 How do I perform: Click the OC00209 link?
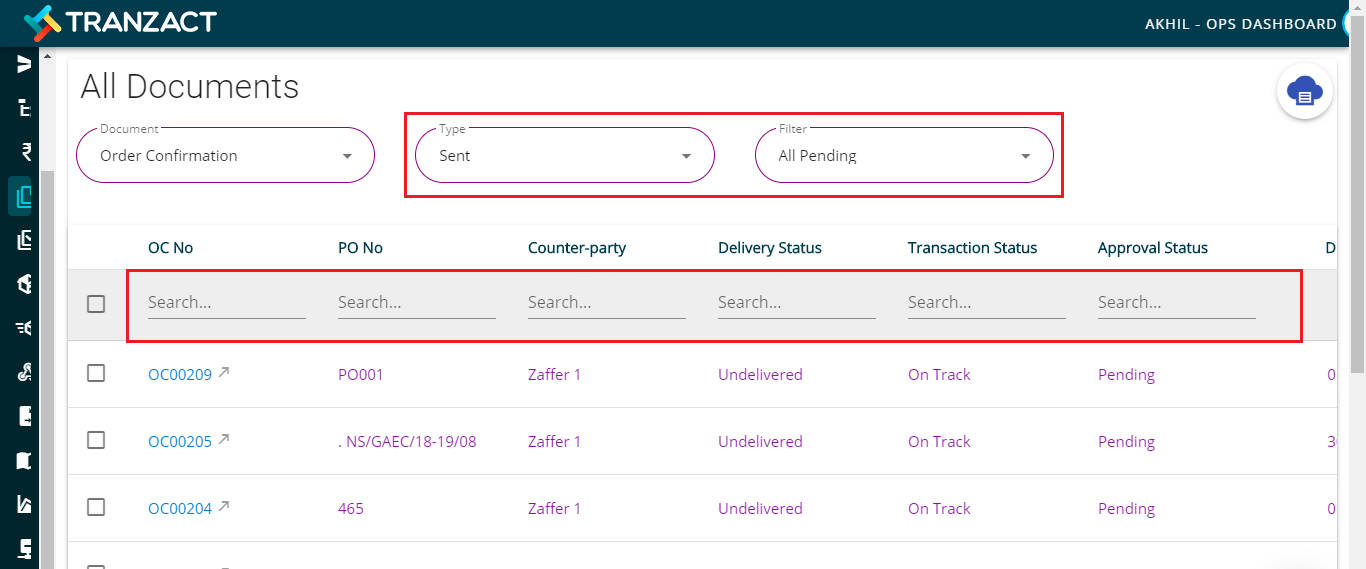180,375
